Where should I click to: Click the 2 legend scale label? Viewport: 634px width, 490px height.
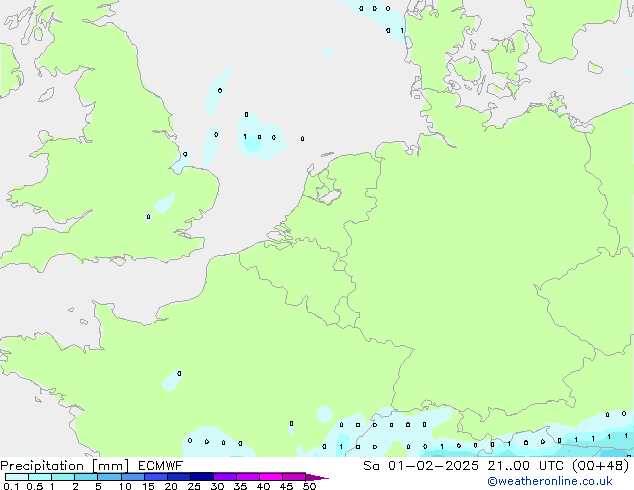click(75, 486)
